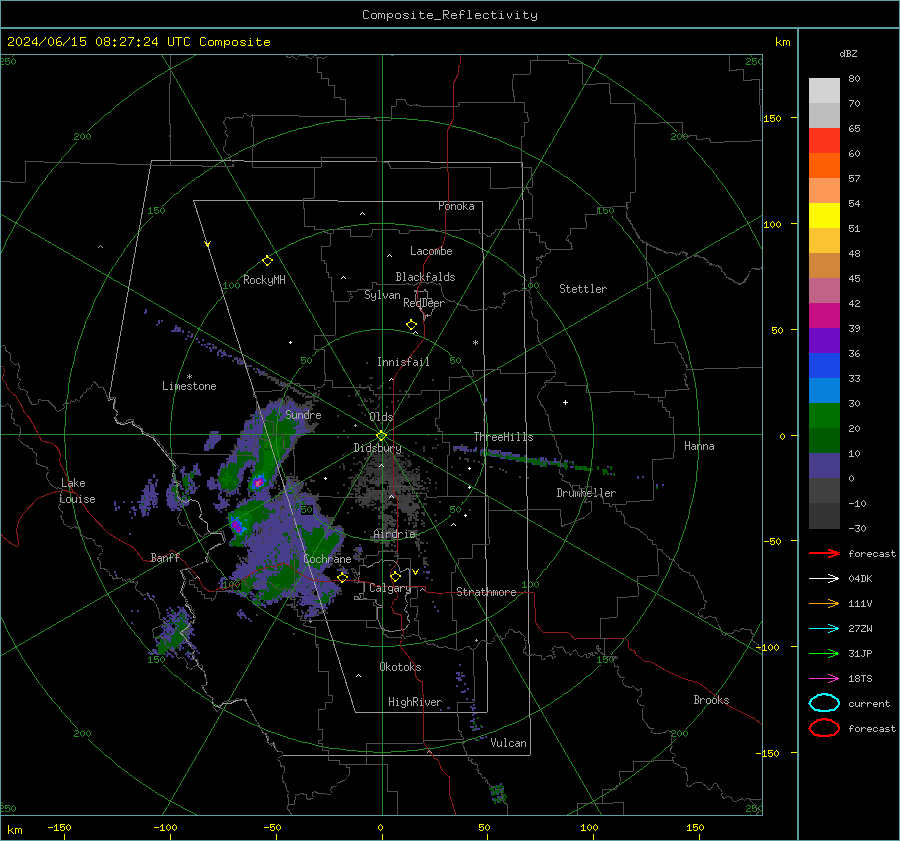The image size is (900, 841).
Task: Click the Cochrane label
Action: pos(327,559)
